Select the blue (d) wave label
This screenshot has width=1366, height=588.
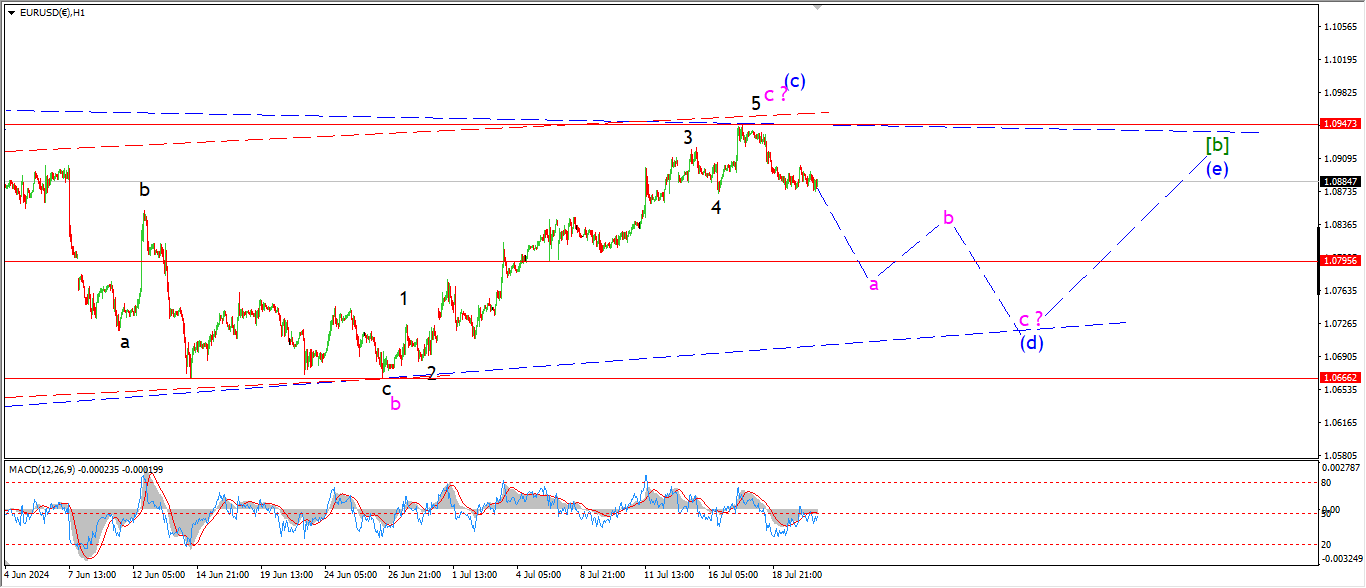click(x=1032, y=343)
